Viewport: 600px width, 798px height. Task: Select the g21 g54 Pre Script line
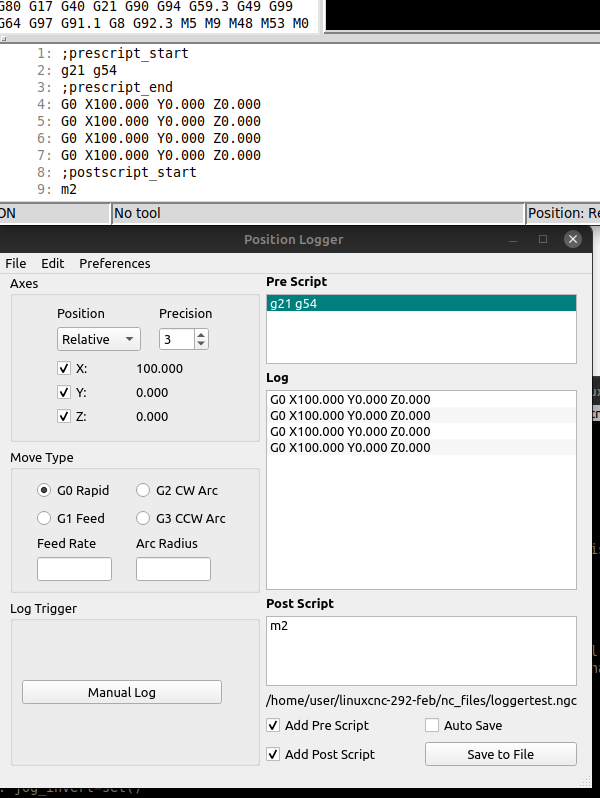(421, 304)
